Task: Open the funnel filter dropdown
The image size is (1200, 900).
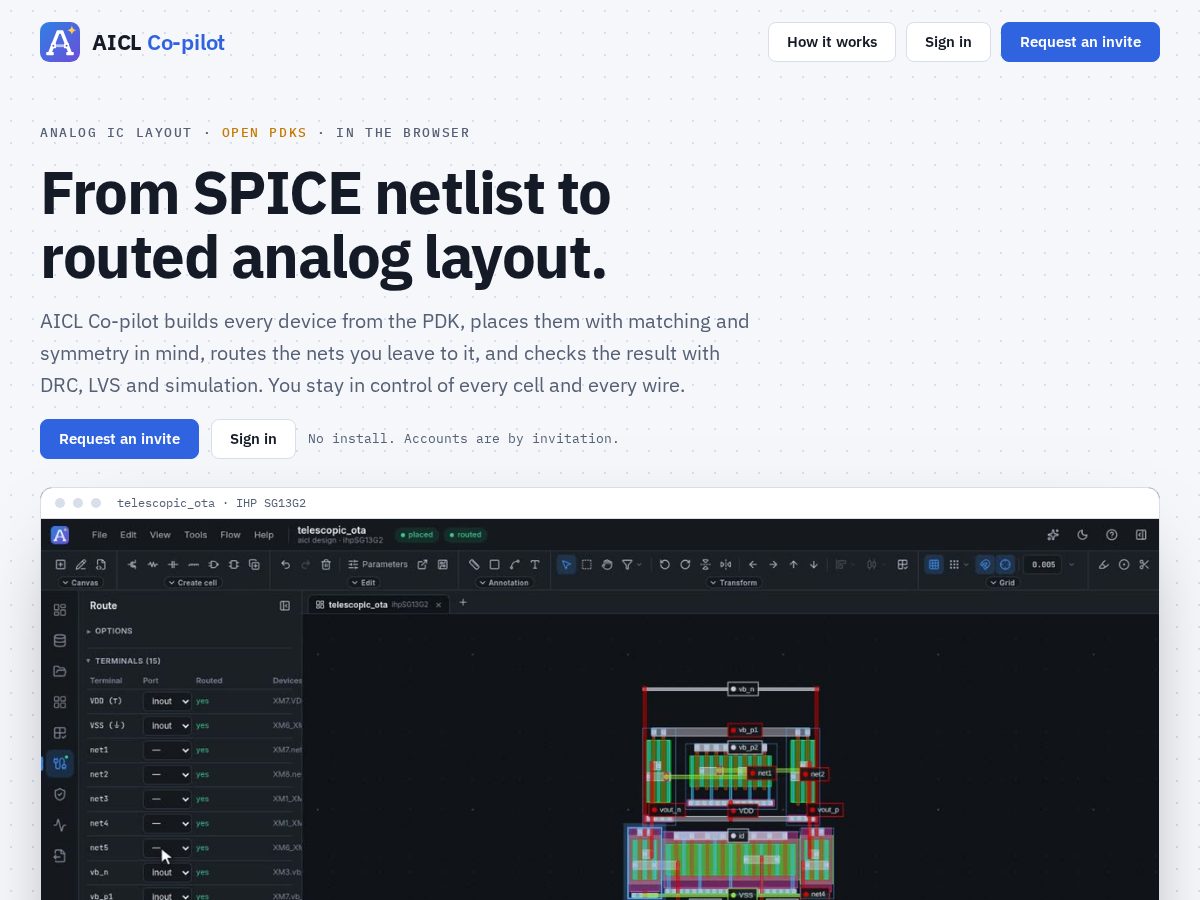Action: 631,564
